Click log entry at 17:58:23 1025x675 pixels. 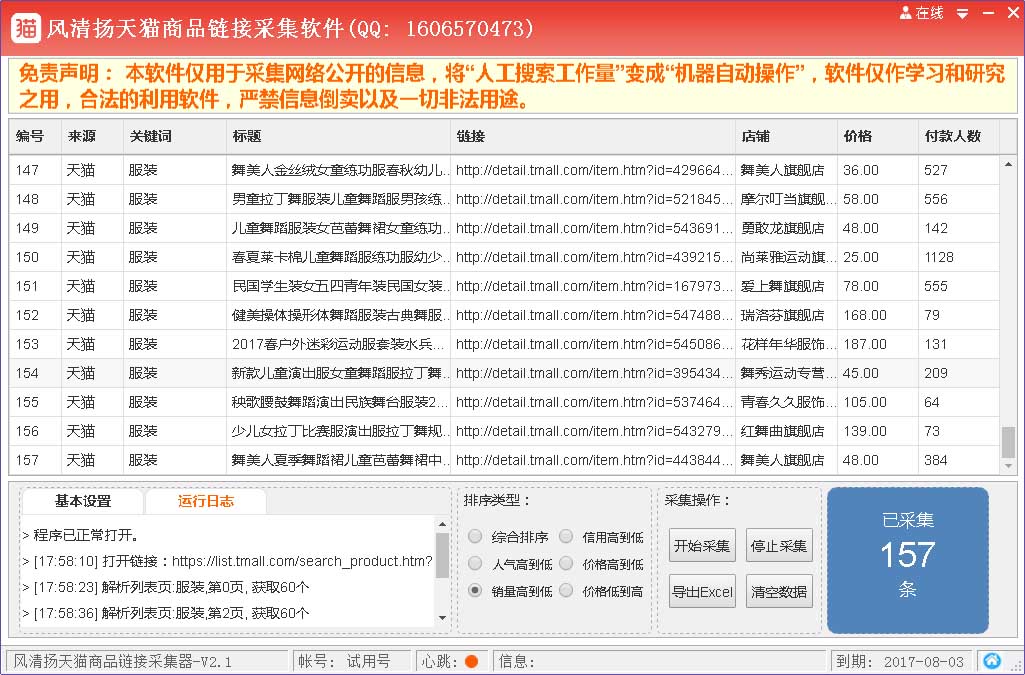click(x=165, y=587)
